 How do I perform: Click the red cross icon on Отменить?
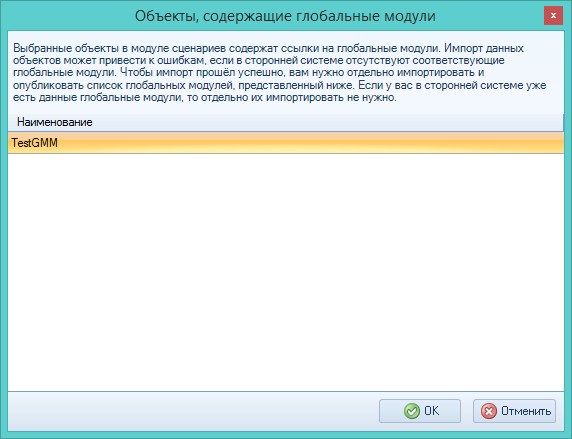(x=488, y=411)
